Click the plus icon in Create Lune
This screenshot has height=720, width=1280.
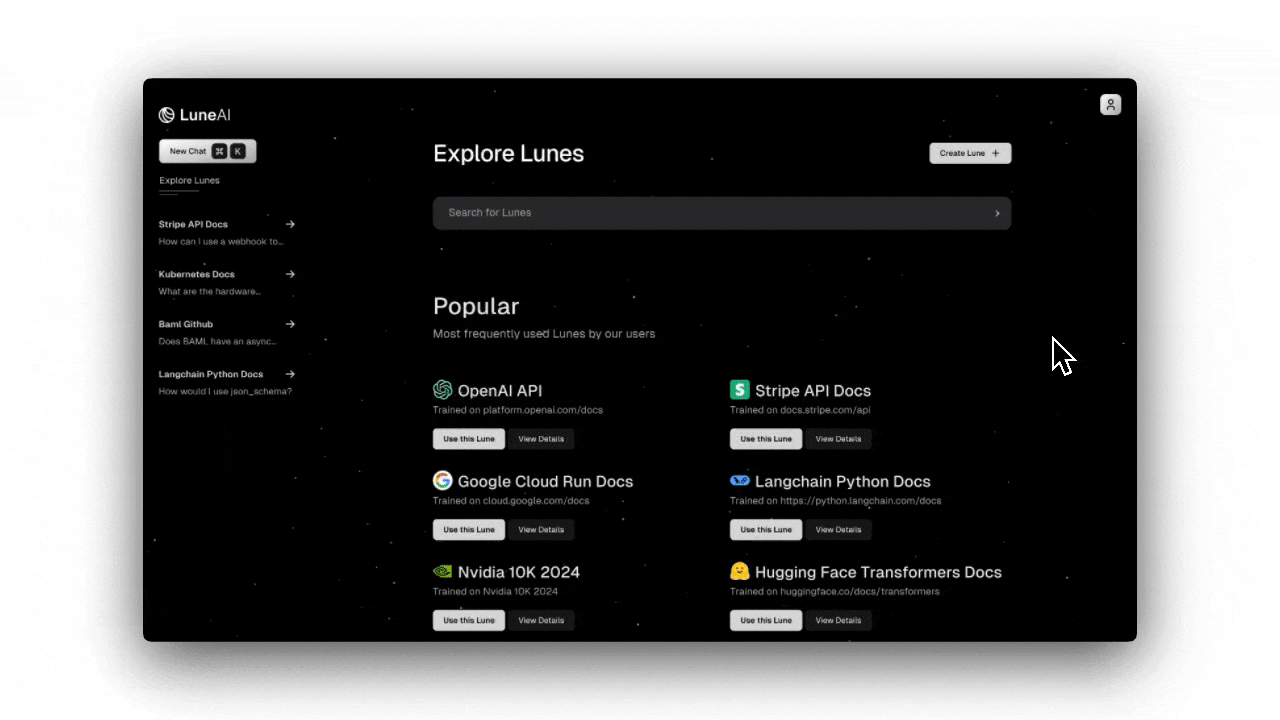pos(995,153)
